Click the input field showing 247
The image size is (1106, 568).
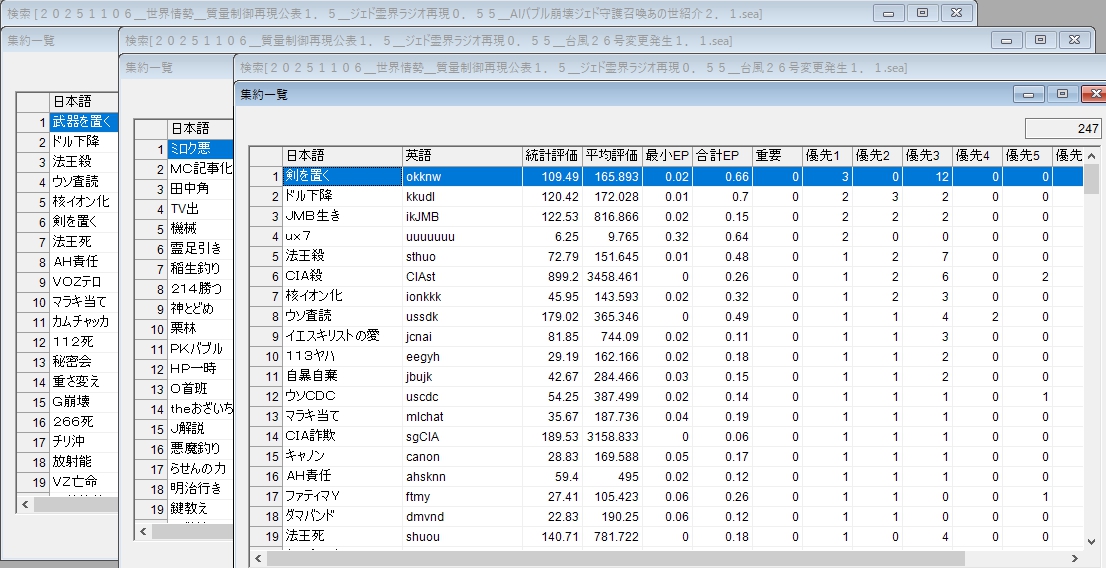click(x=1062, y=128)
